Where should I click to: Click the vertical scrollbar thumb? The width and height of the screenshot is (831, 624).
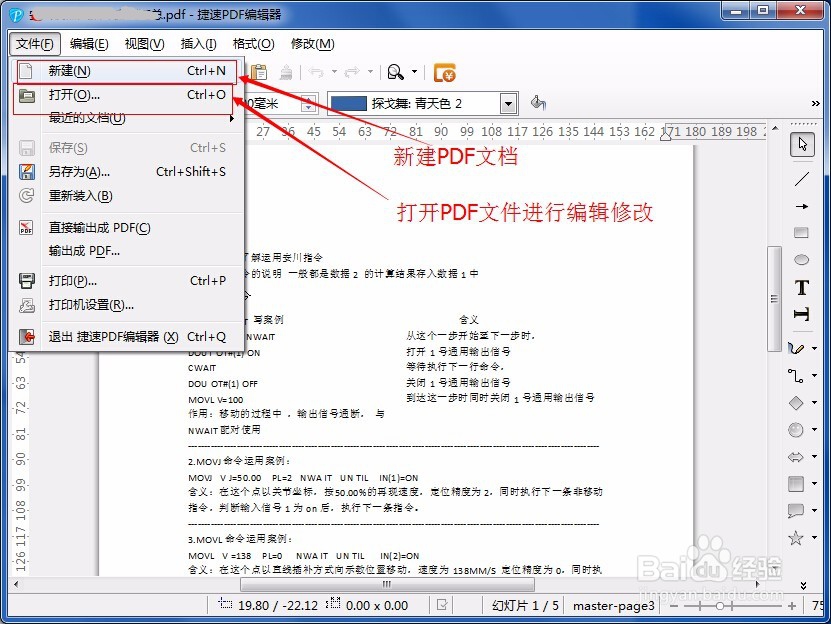(x=774, y=298)
